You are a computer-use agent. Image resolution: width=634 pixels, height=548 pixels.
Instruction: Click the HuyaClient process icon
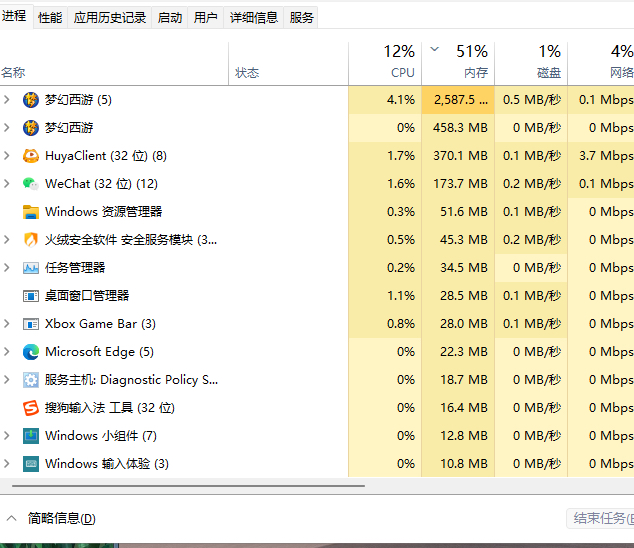coord(31,156)
